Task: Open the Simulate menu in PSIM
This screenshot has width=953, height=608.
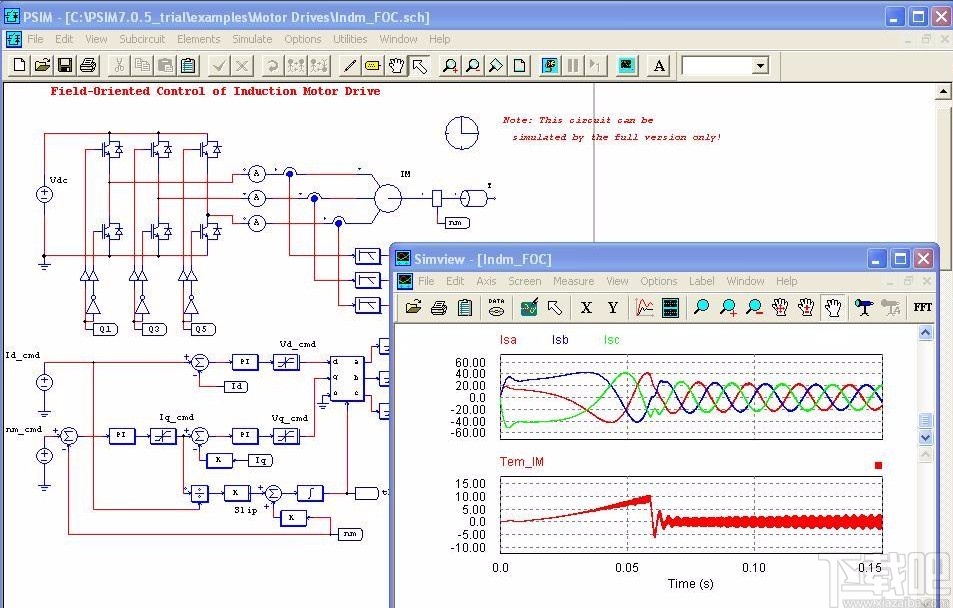Action: click(252, 39)
